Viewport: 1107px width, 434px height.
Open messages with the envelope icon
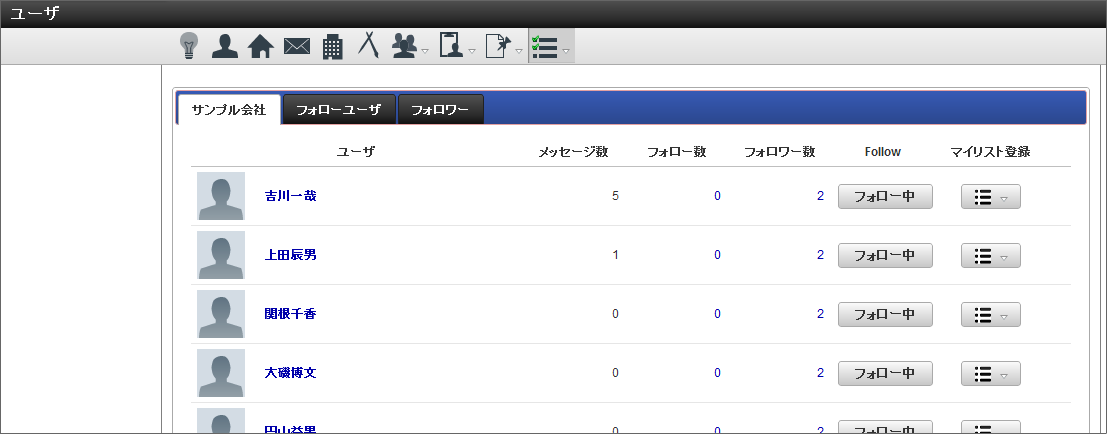tap(297, 46)
